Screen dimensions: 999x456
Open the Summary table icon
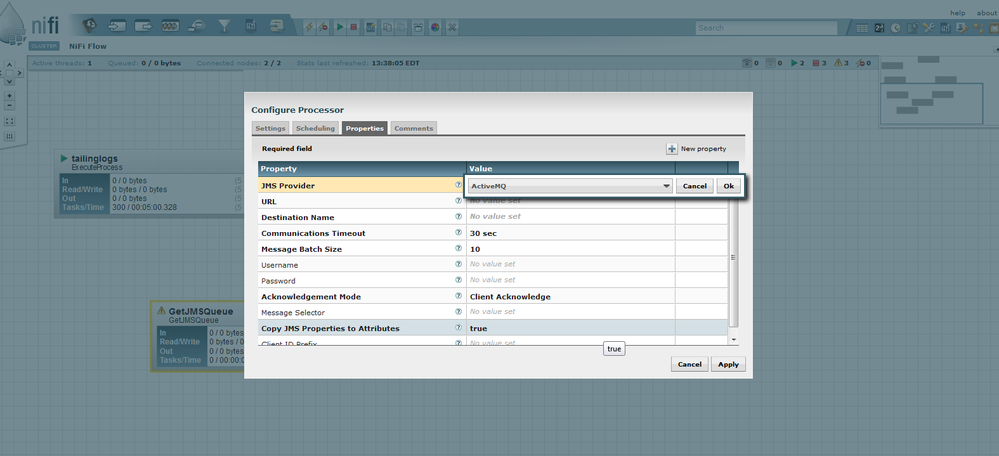pos(862,28)
